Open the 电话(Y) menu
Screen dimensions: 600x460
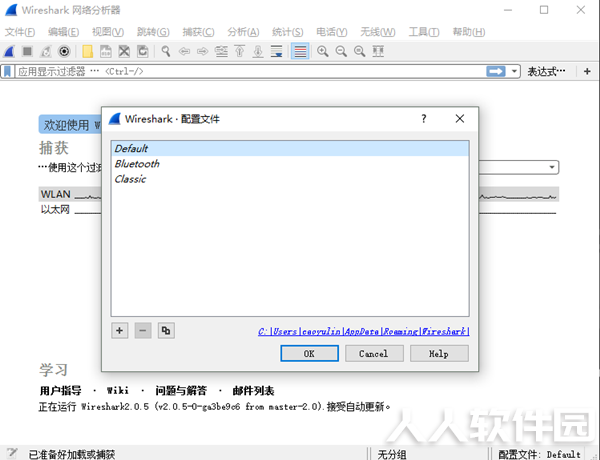[x=332, y=32]
